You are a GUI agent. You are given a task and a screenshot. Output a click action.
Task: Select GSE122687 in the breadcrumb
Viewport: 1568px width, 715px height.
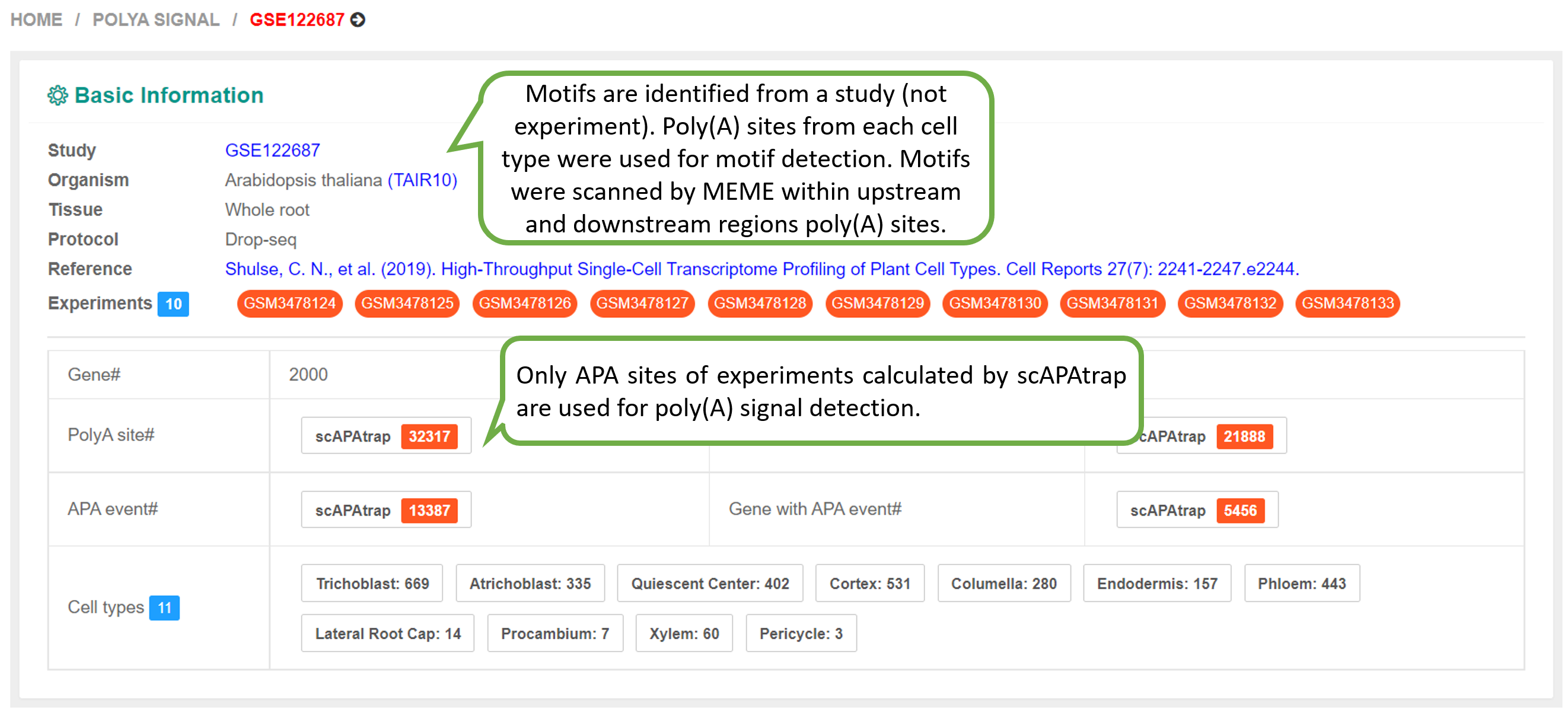tap(297, 20)
